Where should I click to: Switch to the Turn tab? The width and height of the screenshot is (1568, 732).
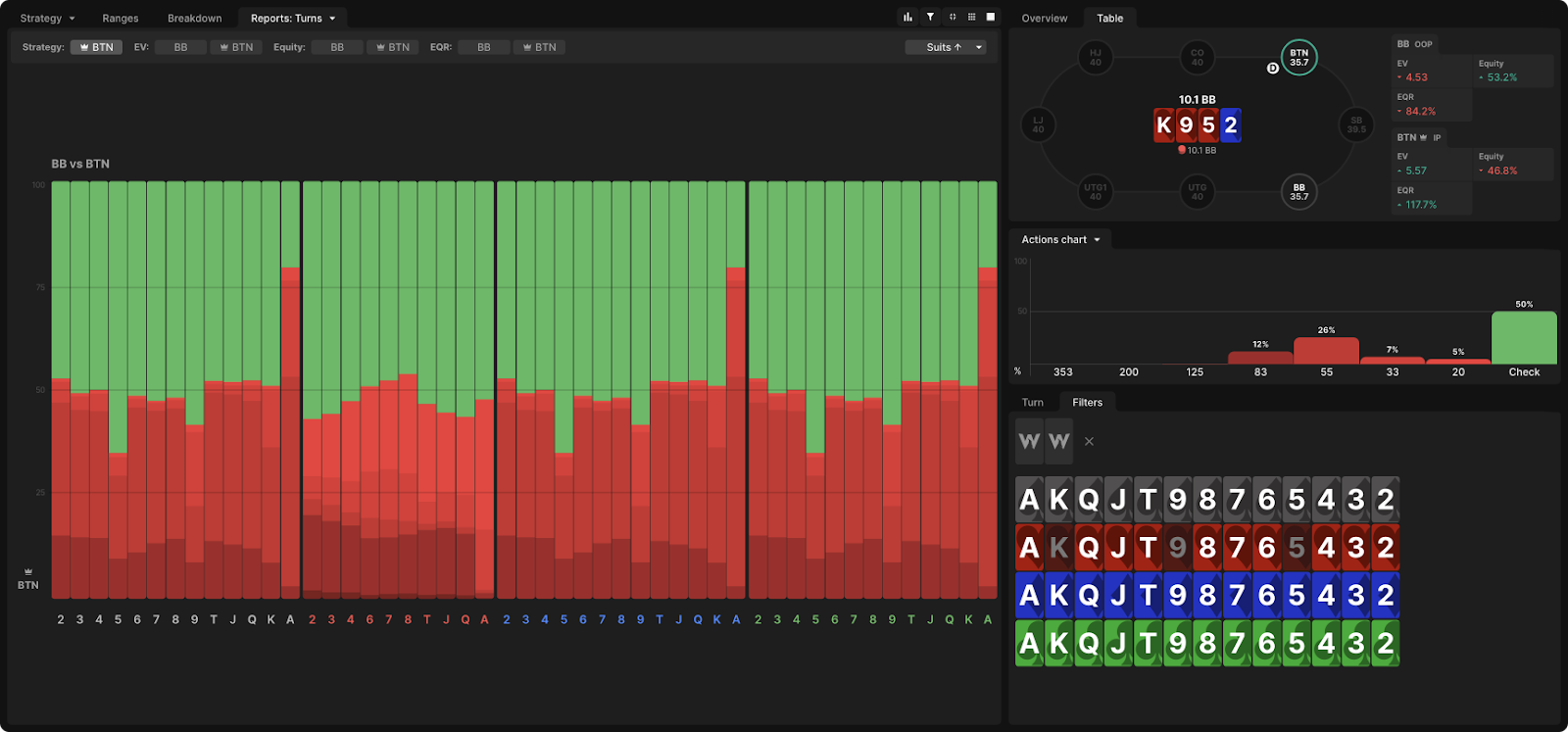(1032, 403)
